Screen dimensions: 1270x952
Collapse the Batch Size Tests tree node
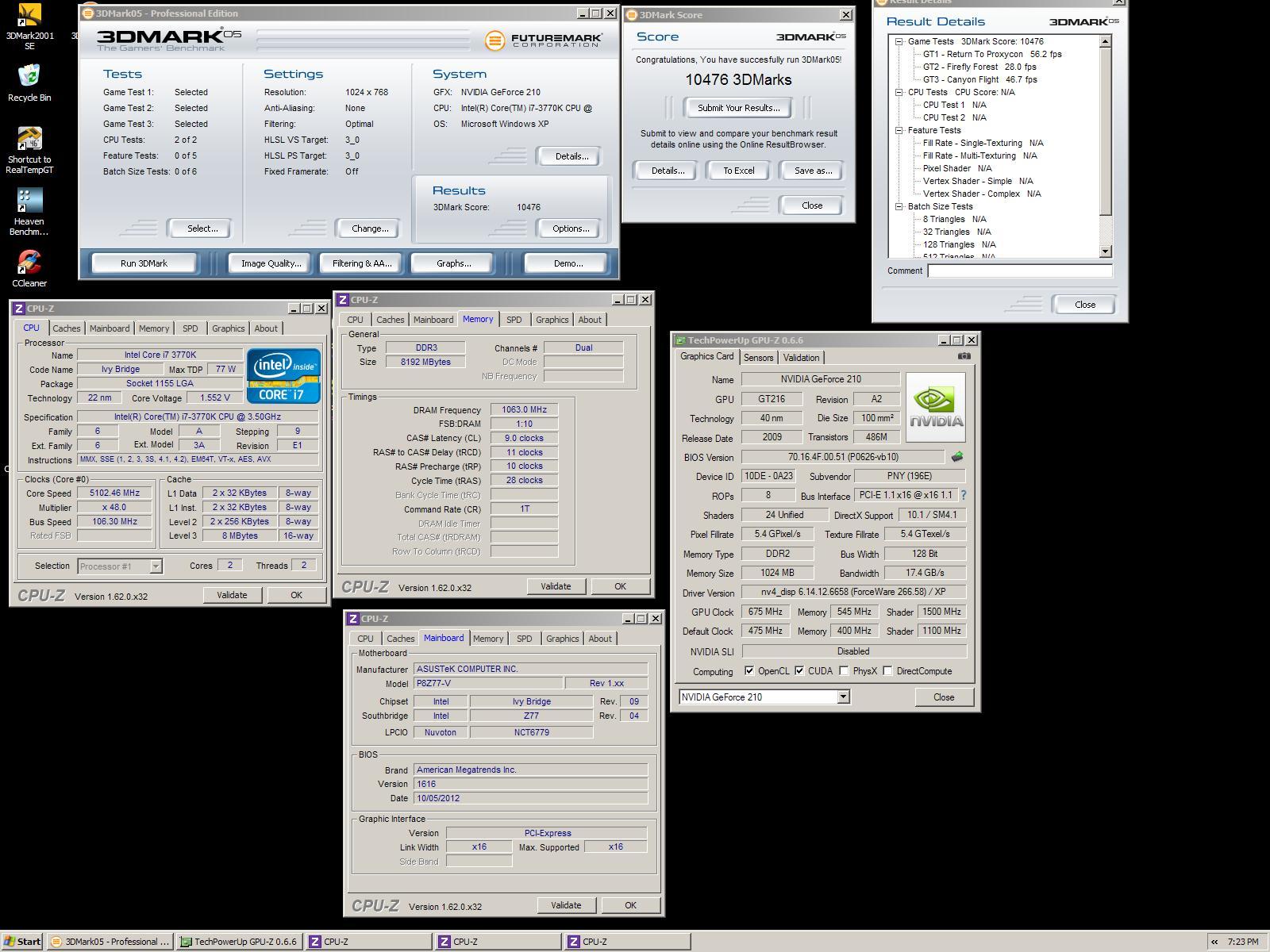899,206
